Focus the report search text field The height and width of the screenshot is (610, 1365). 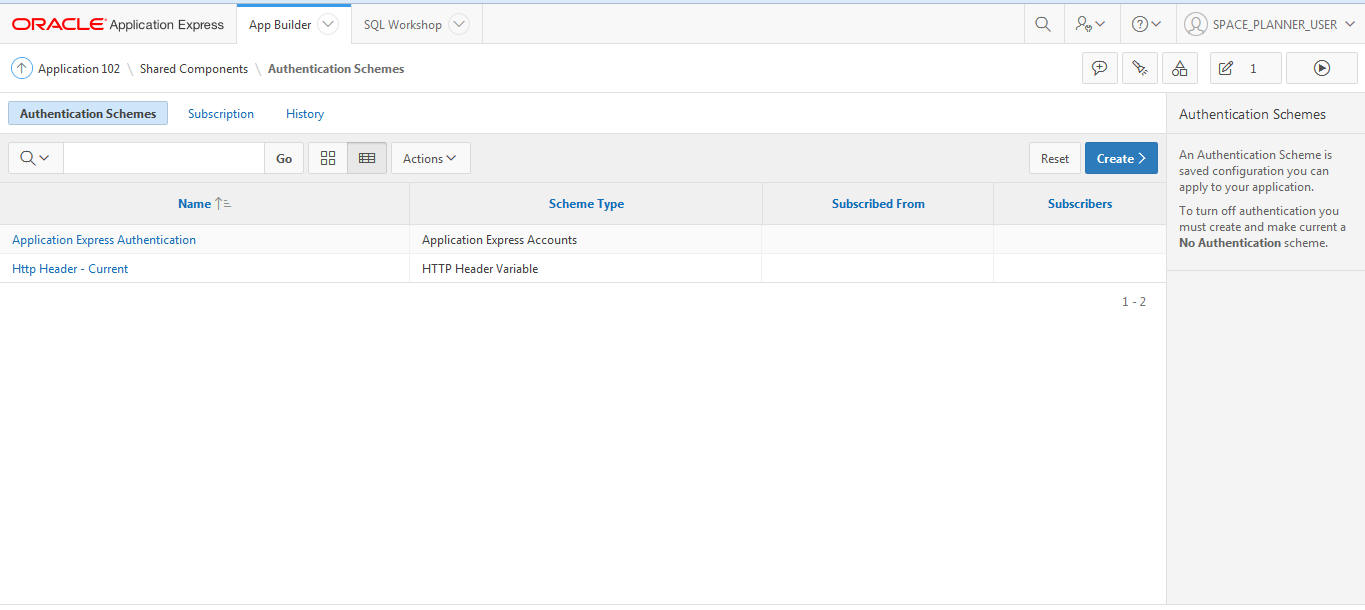point(164,158)
